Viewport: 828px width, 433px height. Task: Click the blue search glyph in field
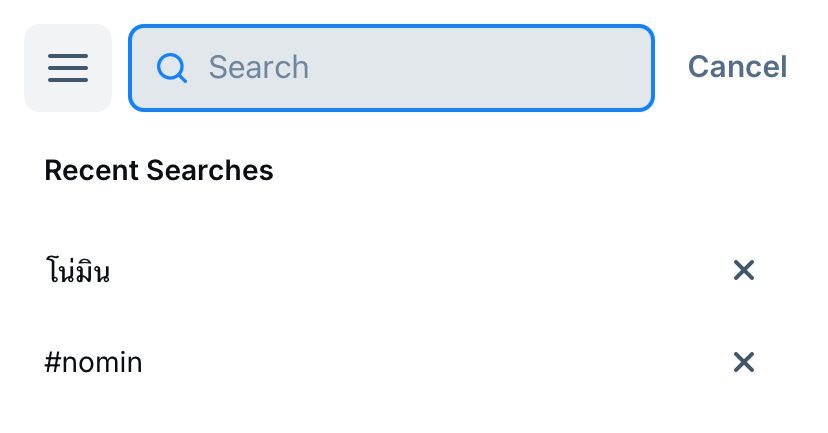pos(173,68)
